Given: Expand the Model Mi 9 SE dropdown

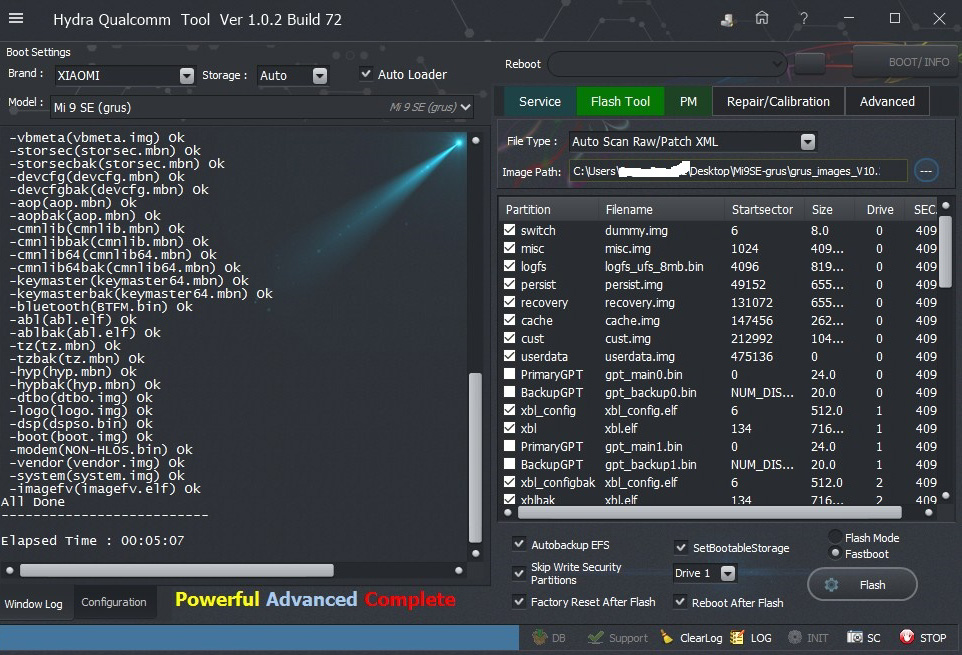Looking at the screenshot, I should tap(466, 107).
